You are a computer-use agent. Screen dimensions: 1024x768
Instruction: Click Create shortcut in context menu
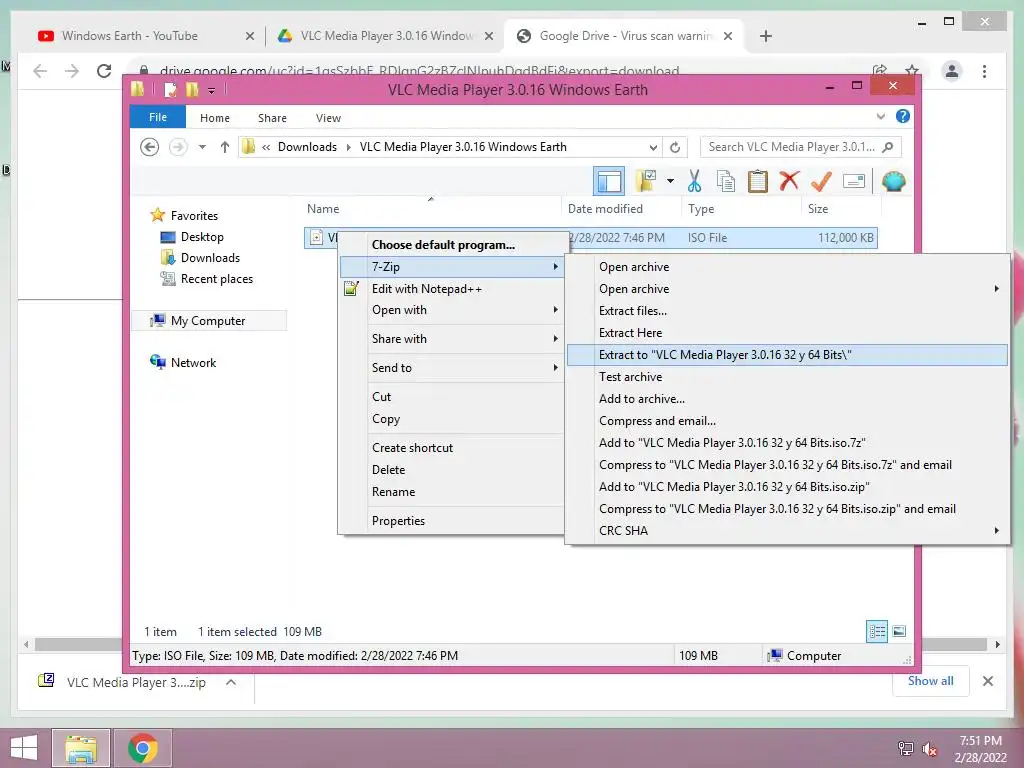point(412,447)
